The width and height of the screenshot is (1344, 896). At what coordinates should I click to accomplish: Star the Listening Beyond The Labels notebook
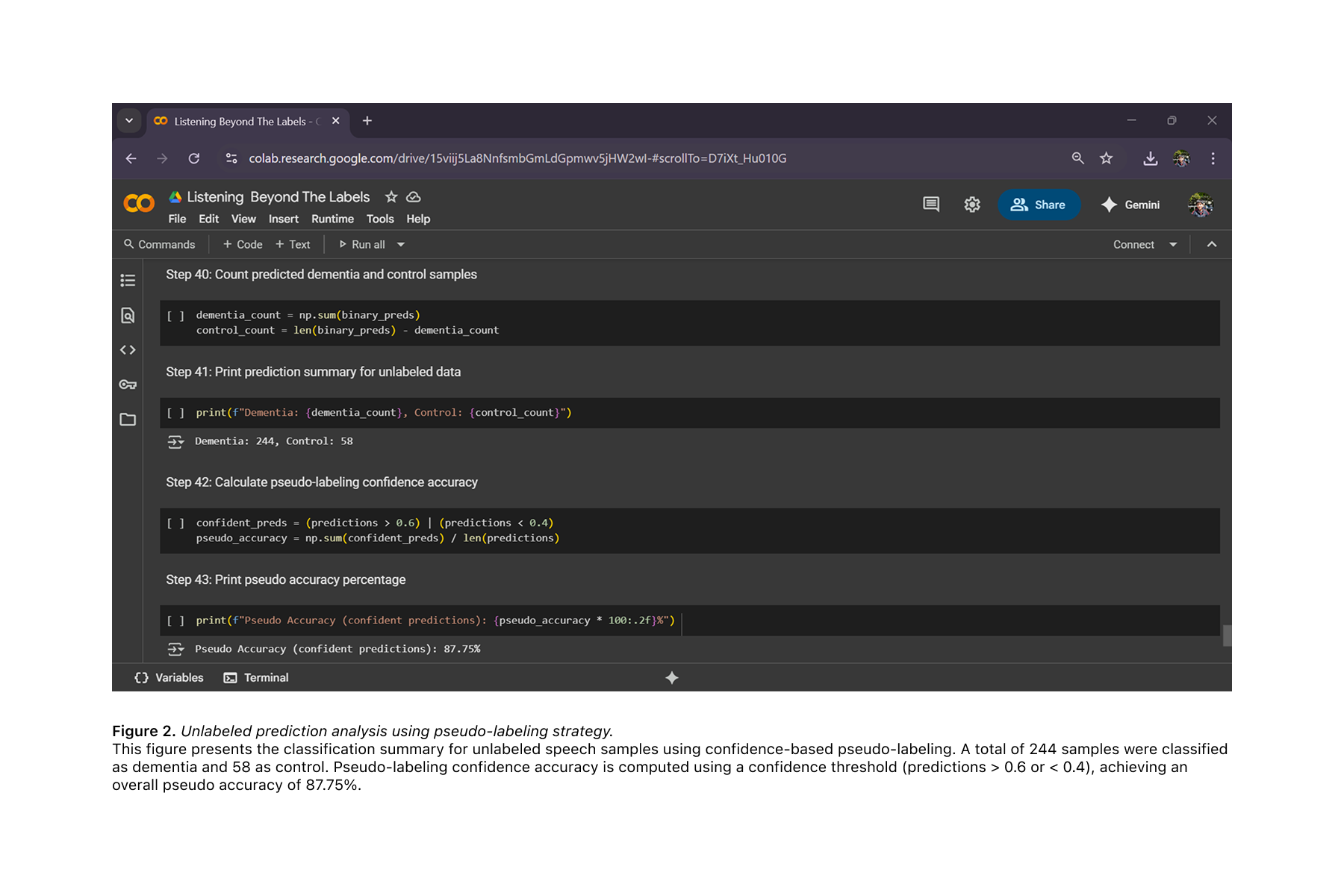(x=391, y=197)
